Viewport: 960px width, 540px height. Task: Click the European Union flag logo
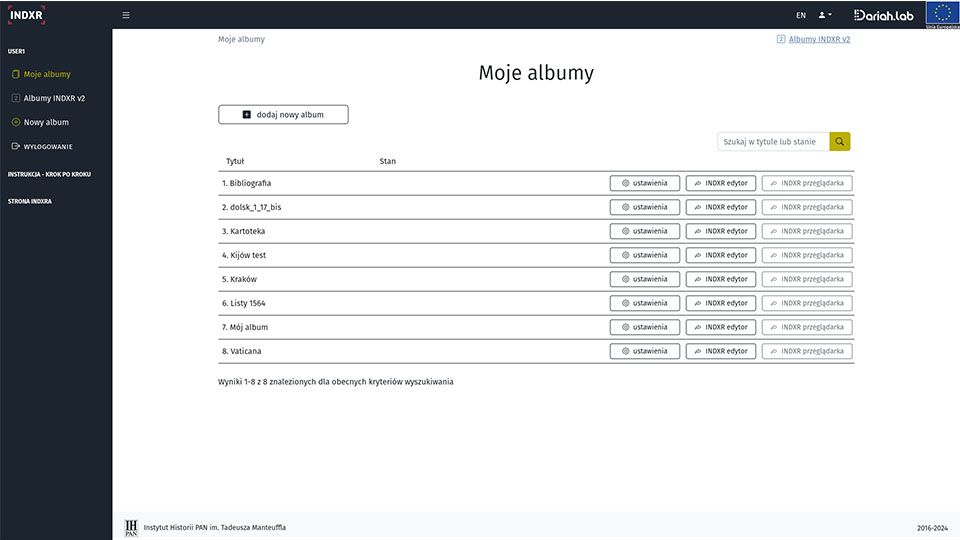tap(942, 14)
